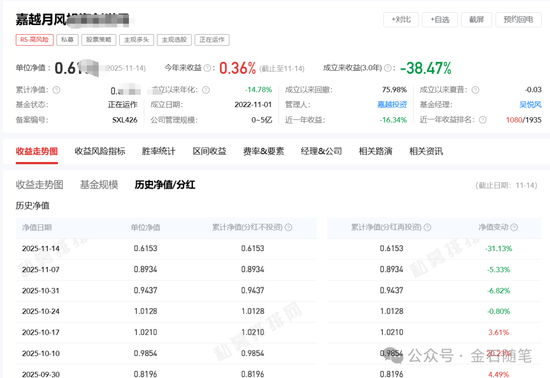Click the help icon in 累计净值(分红再投资) header
Viewport: 550px width, 378px height.
pyautogui.click(x=427, y=228)
